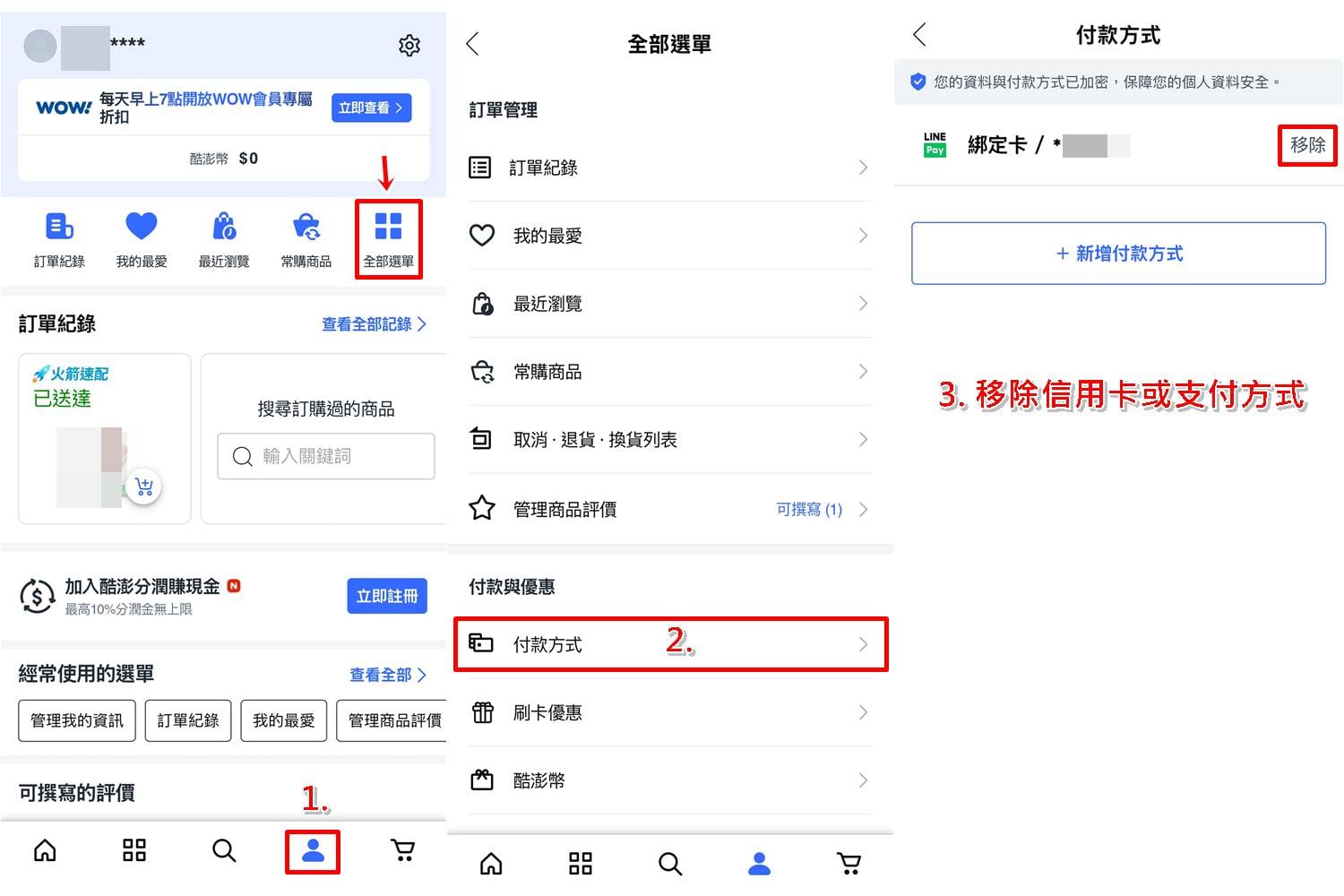Open 酷澎幣 menu item
This screenshot has width=1344, height=896.
pyautogui.click(x=670, y=780)
